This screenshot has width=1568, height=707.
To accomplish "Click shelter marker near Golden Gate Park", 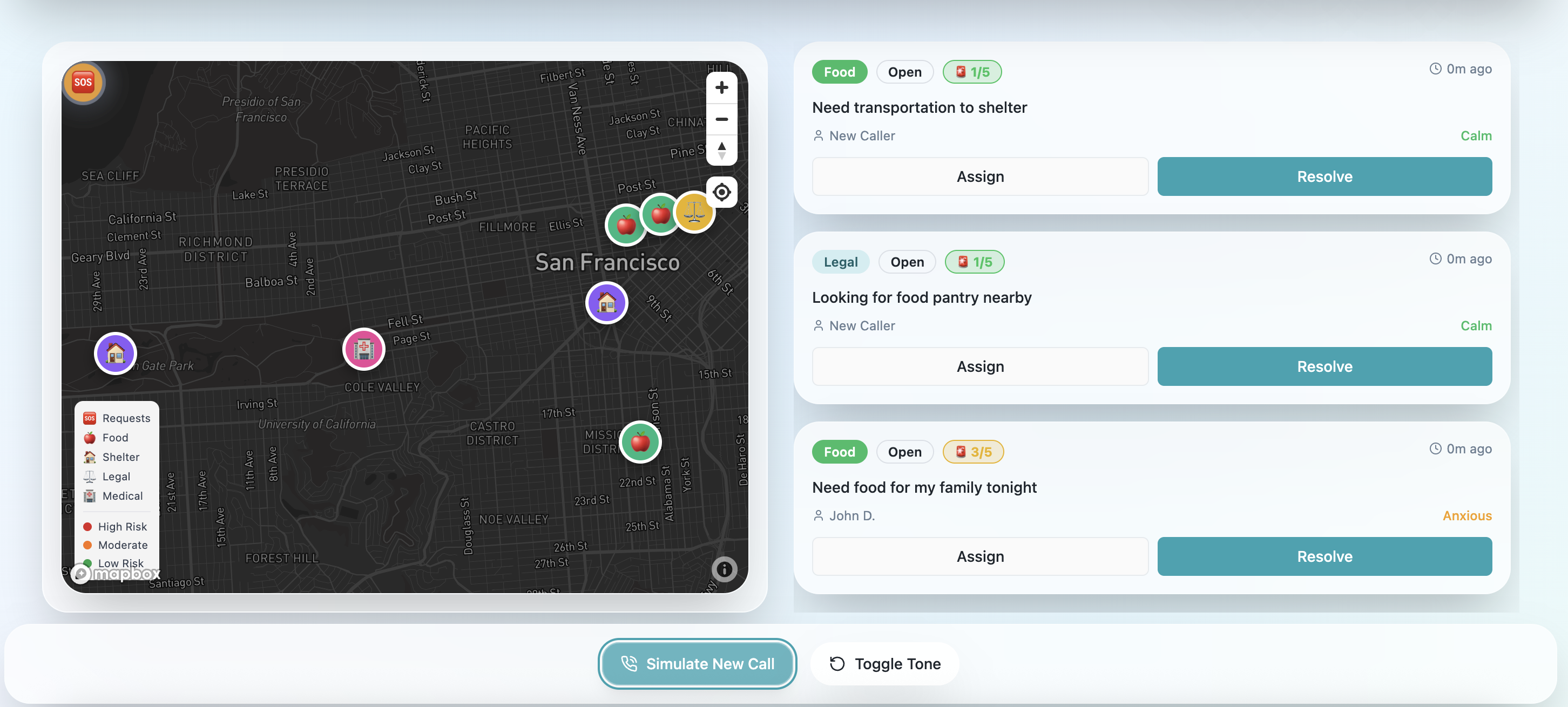I will 115,353.
